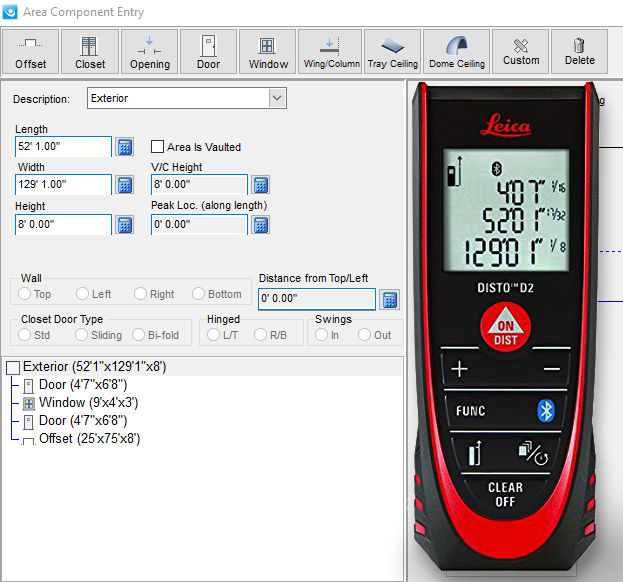This screenshot has height=582, width=623.
Task: Click the Height input field
Action: (x=64, y=224)
